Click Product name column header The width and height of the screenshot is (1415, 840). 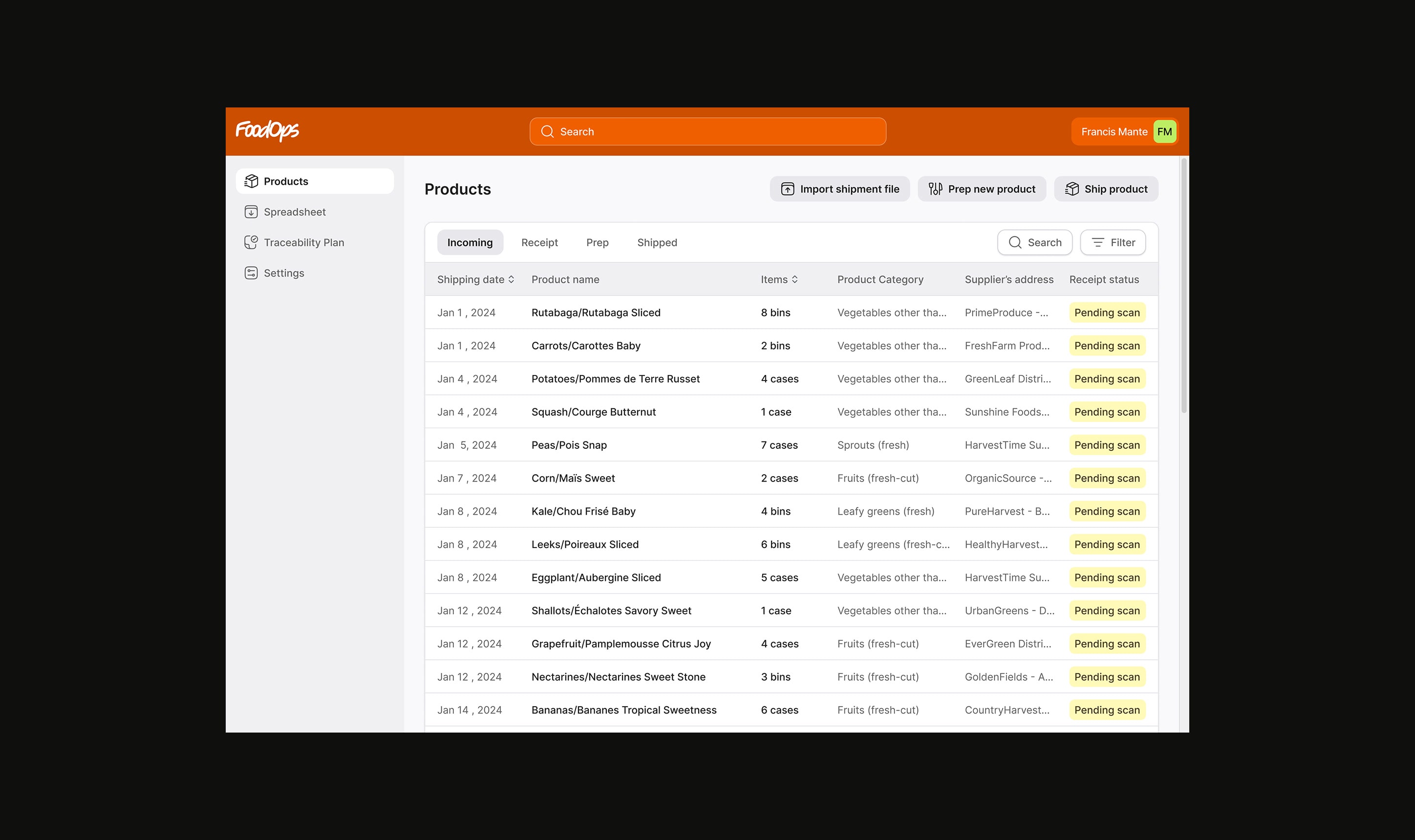coord(565,280)
